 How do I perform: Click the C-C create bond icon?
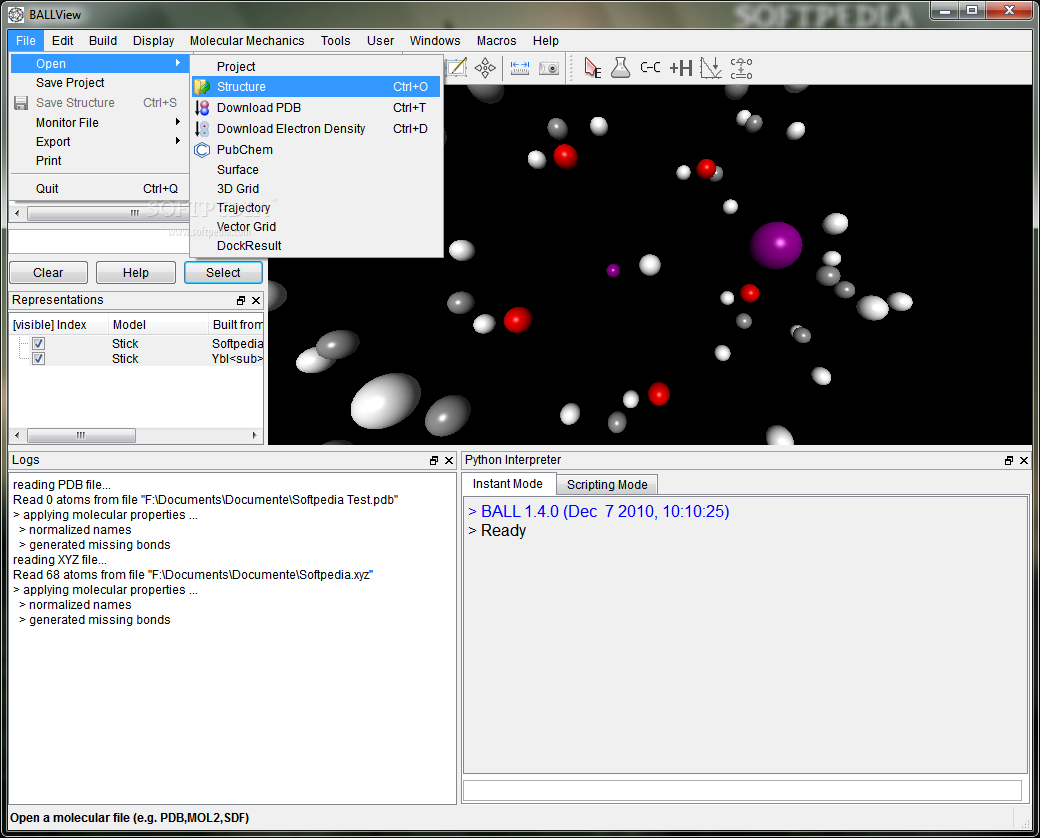pyautogui.click(x=651, y=68)
